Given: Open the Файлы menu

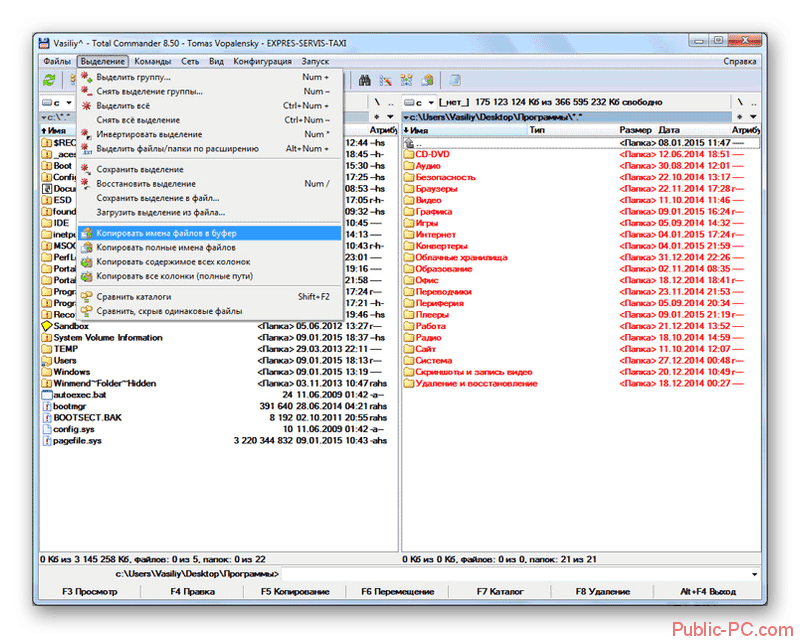Looking at the screenshot, I should (x=57, y=61).
